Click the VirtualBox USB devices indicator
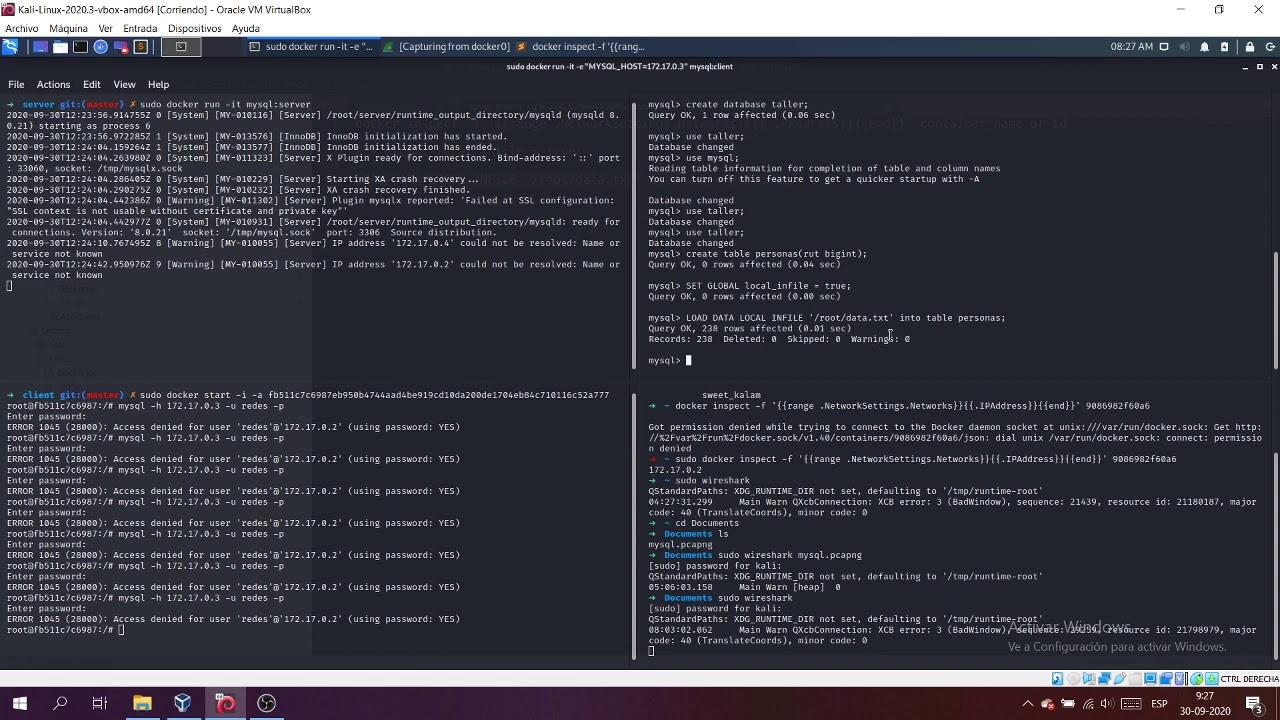This screenshot has height=720, width=1280. coord(1120,679)
